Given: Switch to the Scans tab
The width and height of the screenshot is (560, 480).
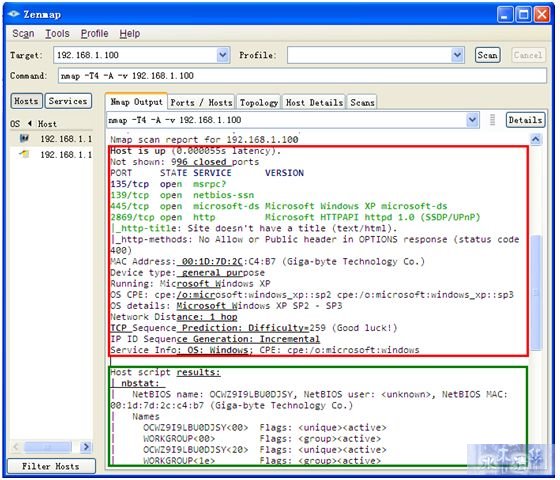Looking at the screenshot, I should (x=362, y=103).
